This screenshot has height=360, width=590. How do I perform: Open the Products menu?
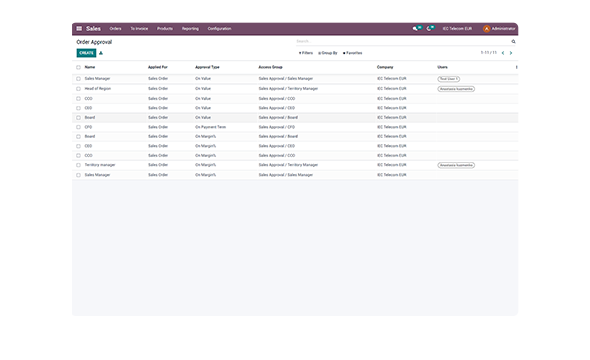(x=165, y=29)
